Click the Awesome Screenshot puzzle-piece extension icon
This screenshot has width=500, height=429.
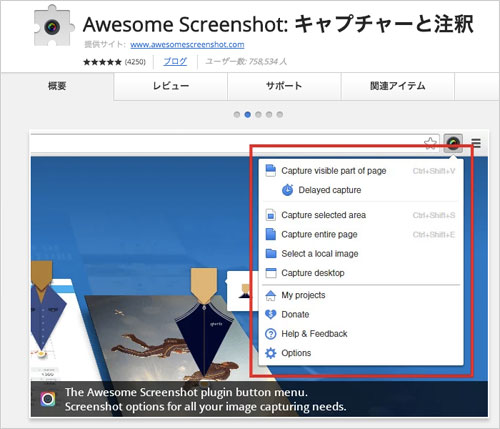[54, 25]
